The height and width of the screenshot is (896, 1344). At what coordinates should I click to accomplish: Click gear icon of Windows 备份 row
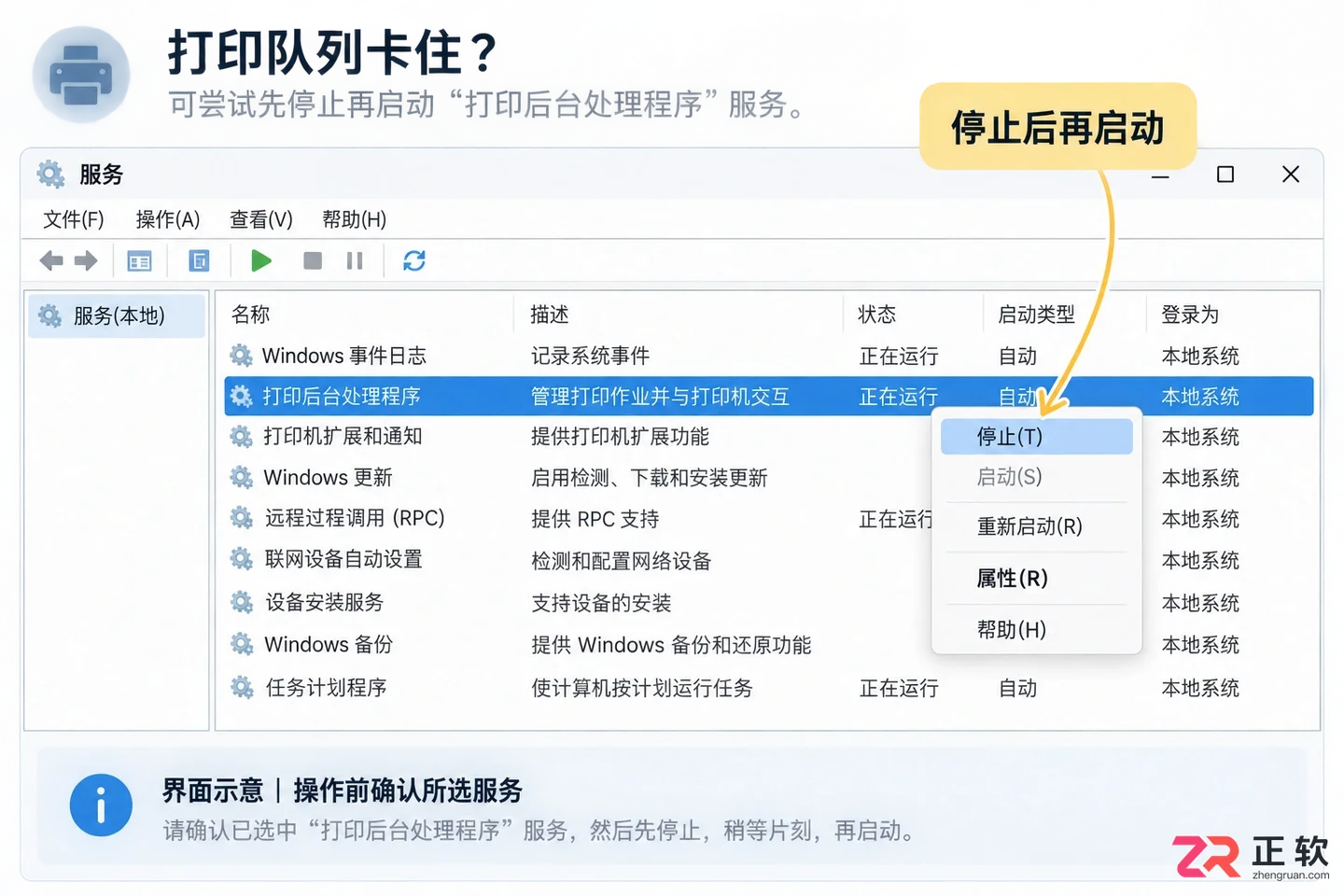click(x=242, y=644)
